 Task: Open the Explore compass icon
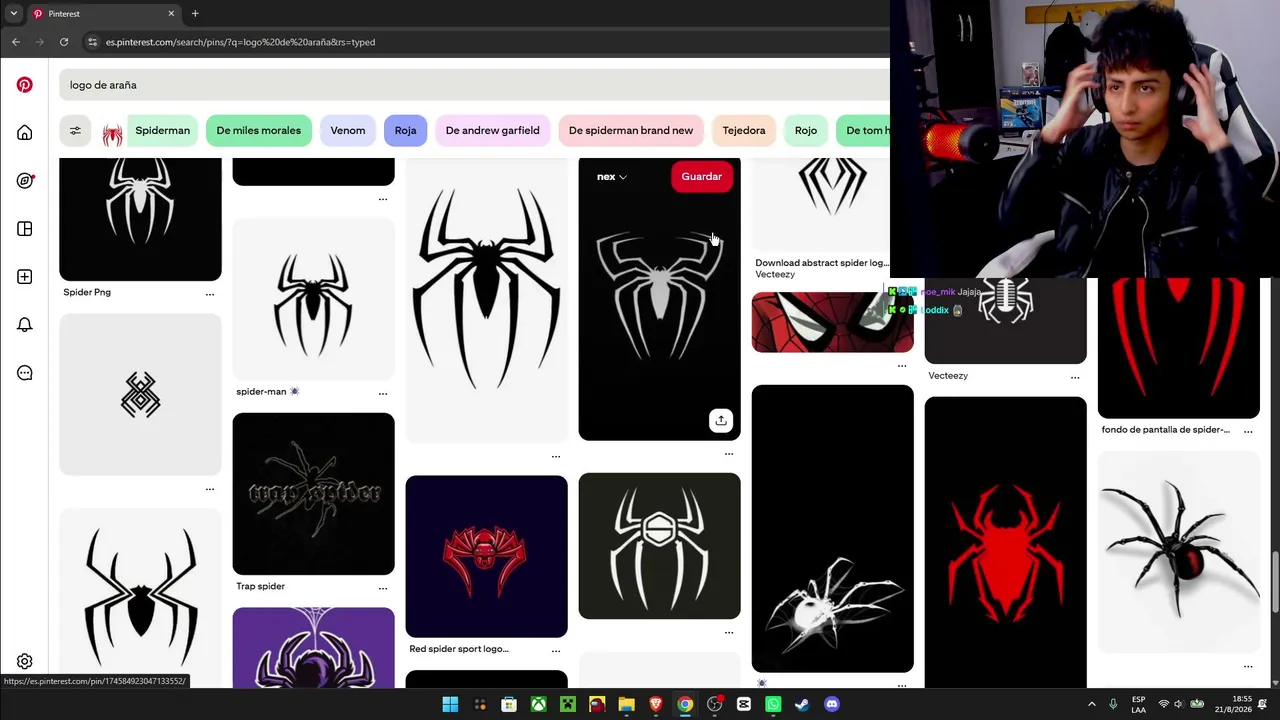point(25,181)
